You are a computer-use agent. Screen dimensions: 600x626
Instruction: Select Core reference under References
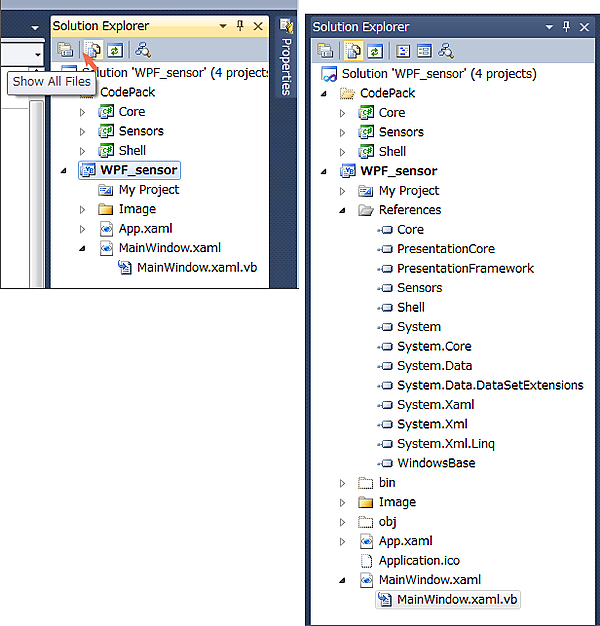(410, 230)
